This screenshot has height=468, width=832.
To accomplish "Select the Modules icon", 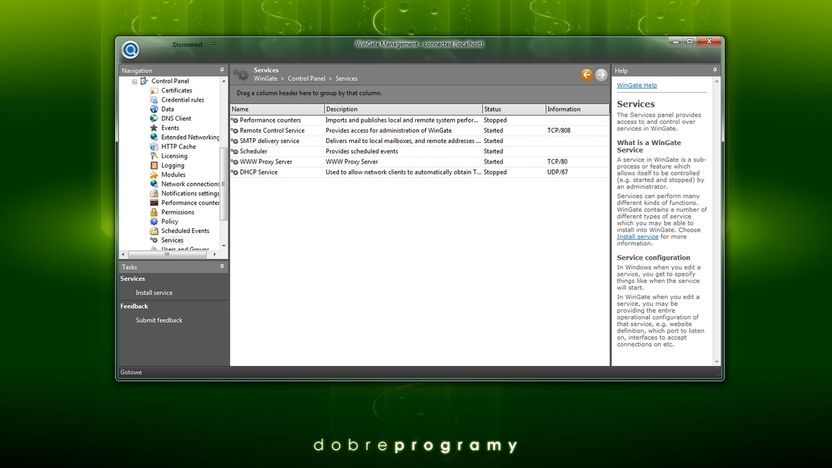I will click(x=154, y=175).
